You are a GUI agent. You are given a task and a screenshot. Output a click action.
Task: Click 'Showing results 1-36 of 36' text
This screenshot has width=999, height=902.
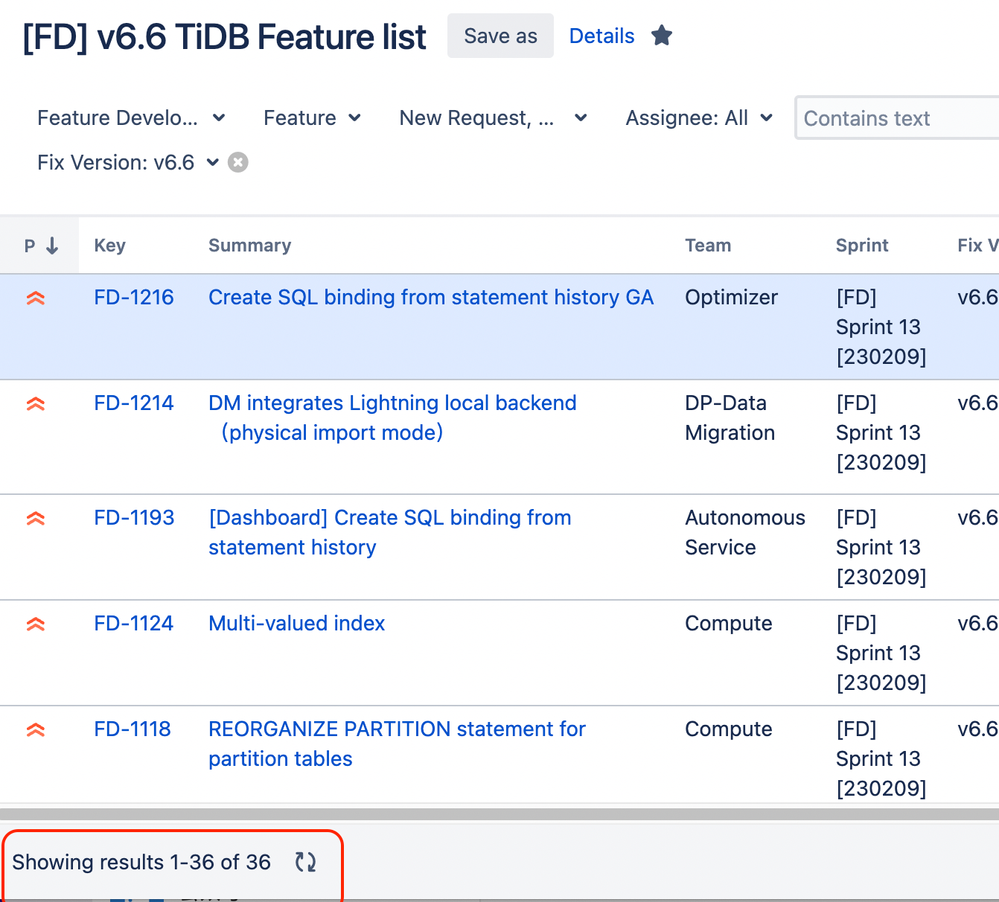click(141, 862)
